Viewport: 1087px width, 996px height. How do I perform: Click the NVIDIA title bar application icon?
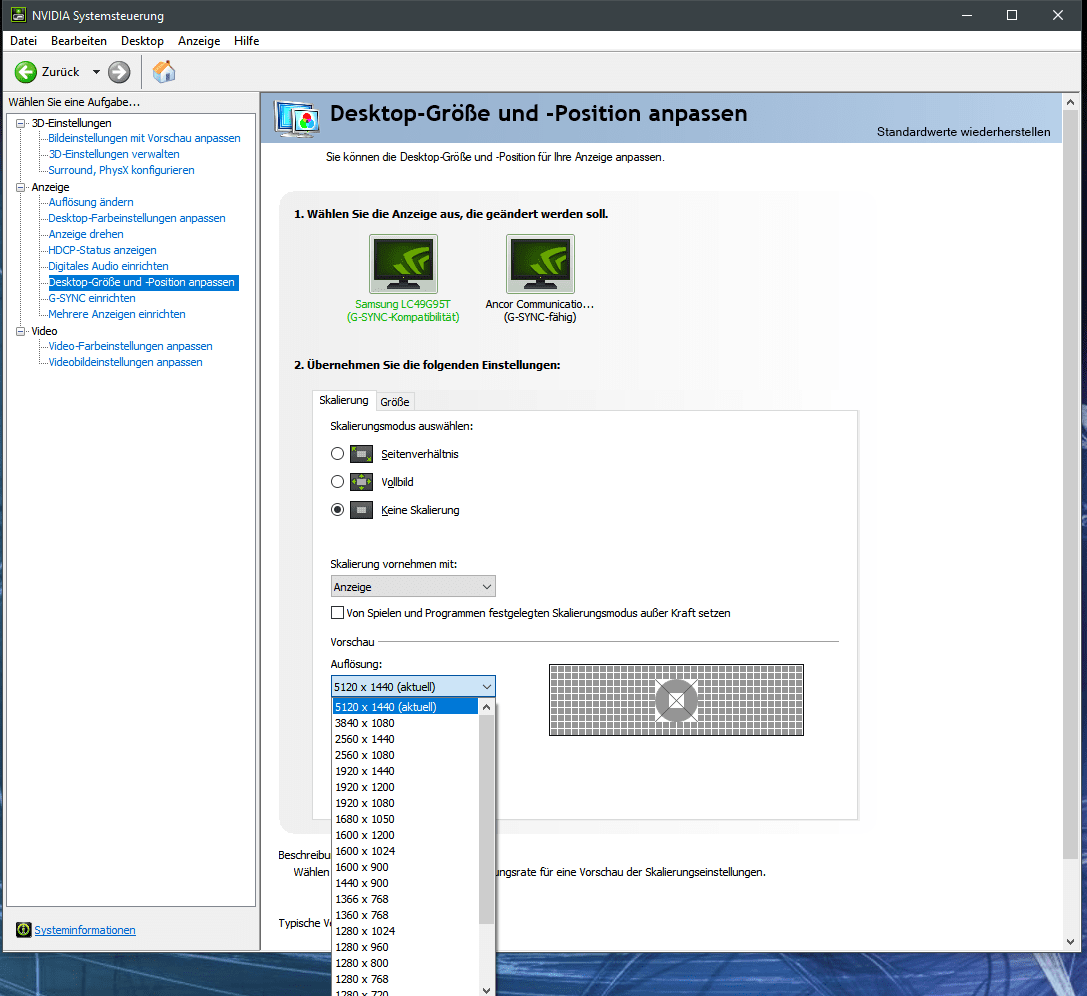pyautogui.click(x=18, y=15)
